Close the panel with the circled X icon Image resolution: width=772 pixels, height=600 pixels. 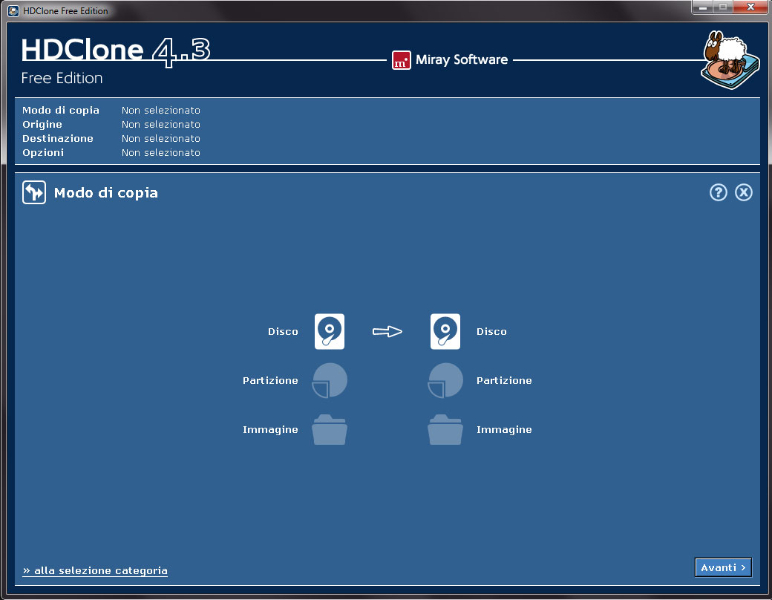click(743, 192)
